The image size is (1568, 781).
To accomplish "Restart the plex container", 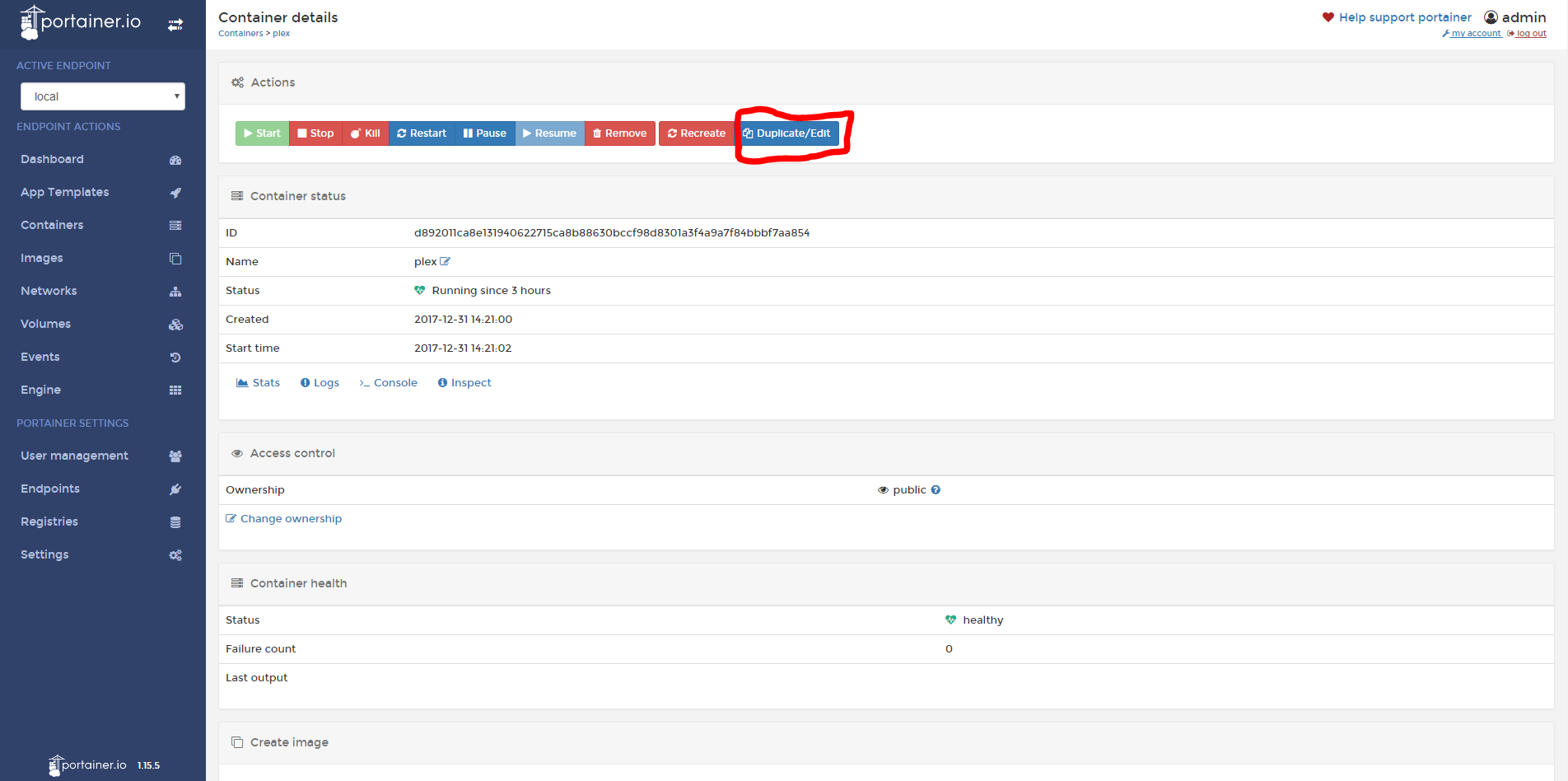I will 421,133.
